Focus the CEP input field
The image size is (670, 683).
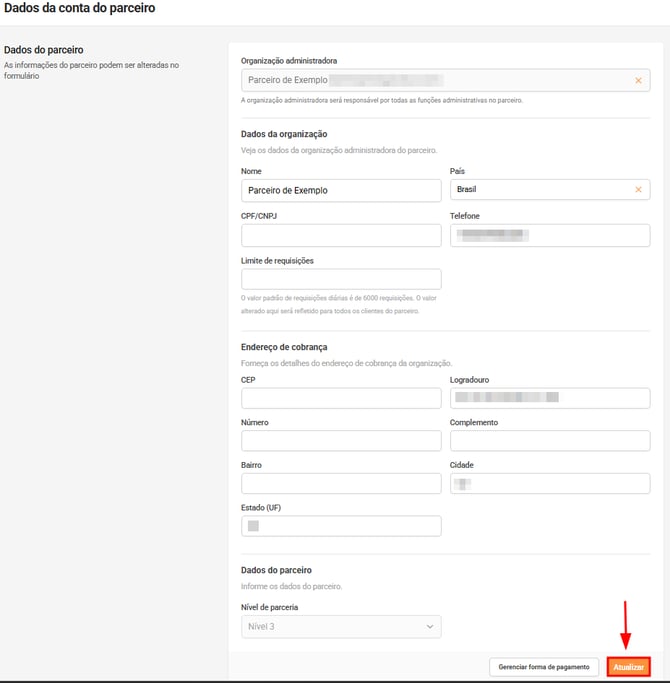coord(340,398)
